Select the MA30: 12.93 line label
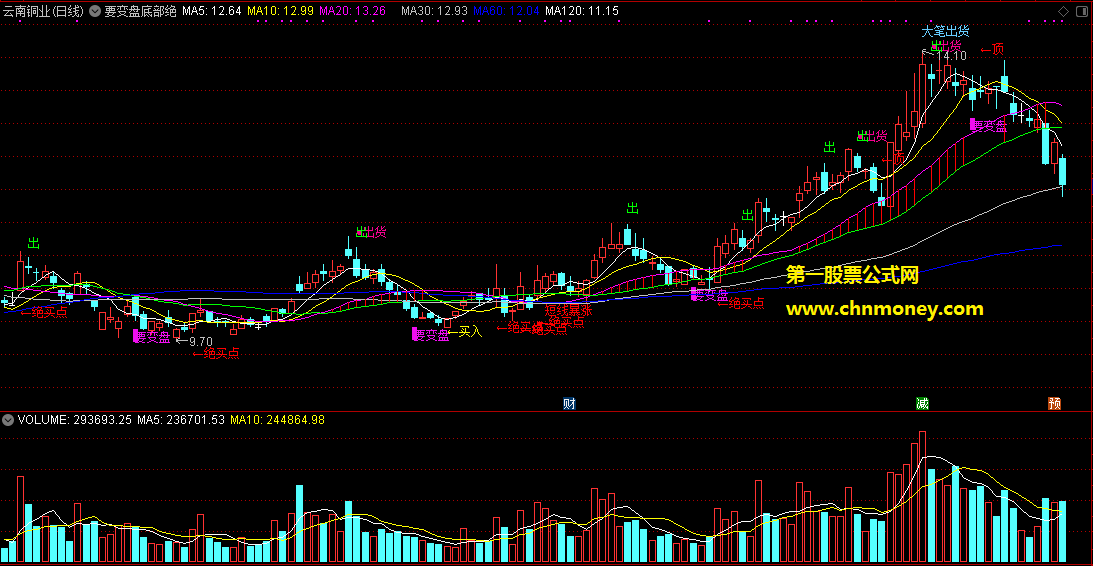The width and height of the screenshot is (1093, 566). coord(434,11)
